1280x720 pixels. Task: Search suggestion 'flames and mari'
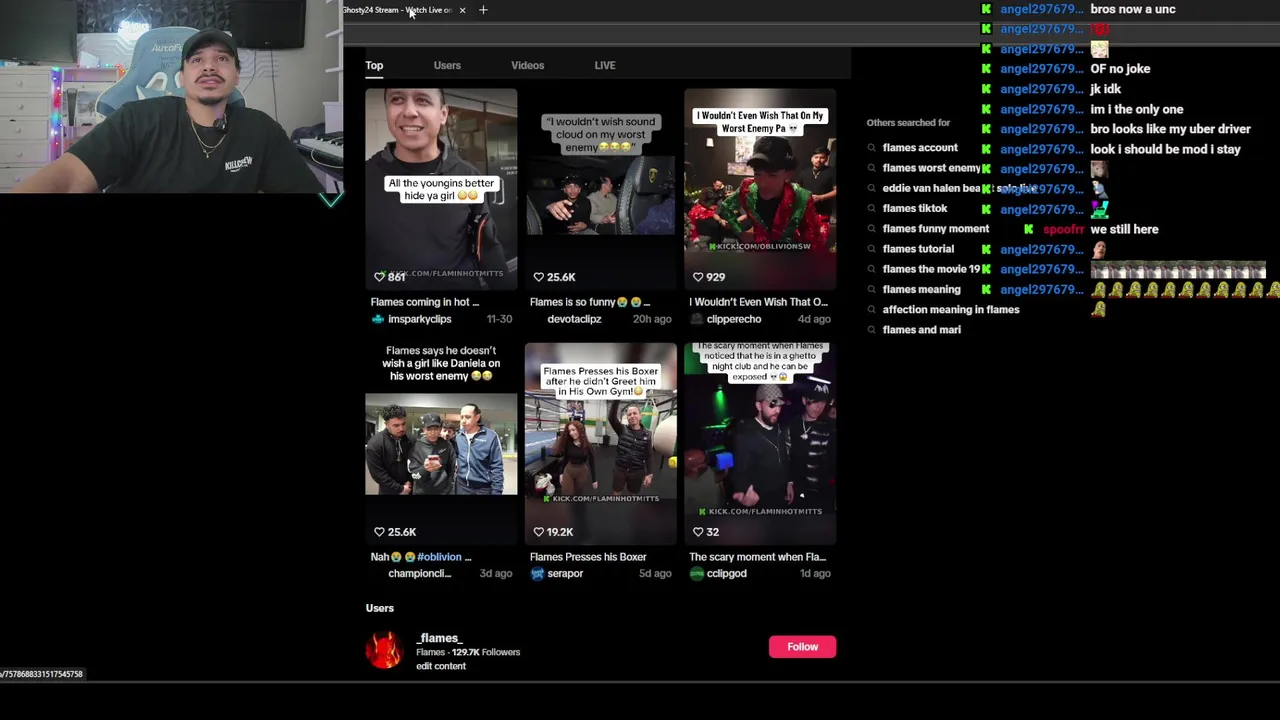pos(922,330)
